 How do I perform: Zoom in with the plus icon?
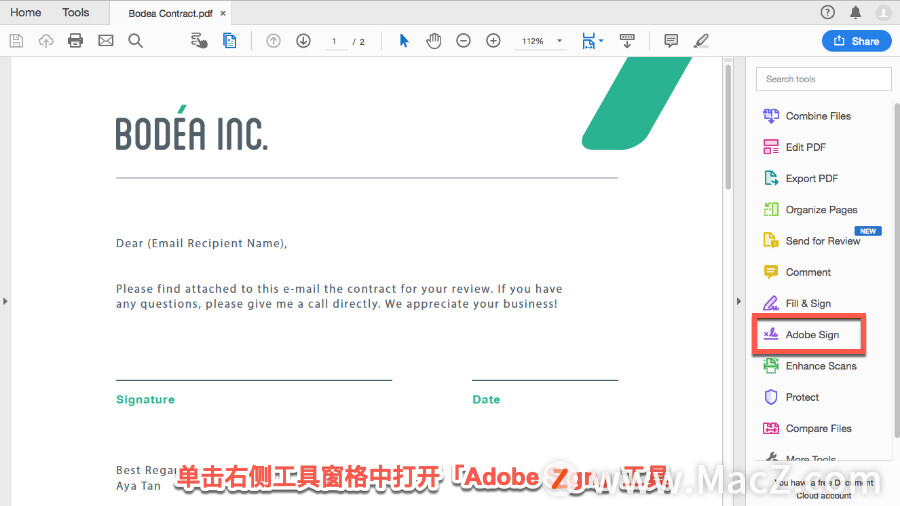(493, 41)
